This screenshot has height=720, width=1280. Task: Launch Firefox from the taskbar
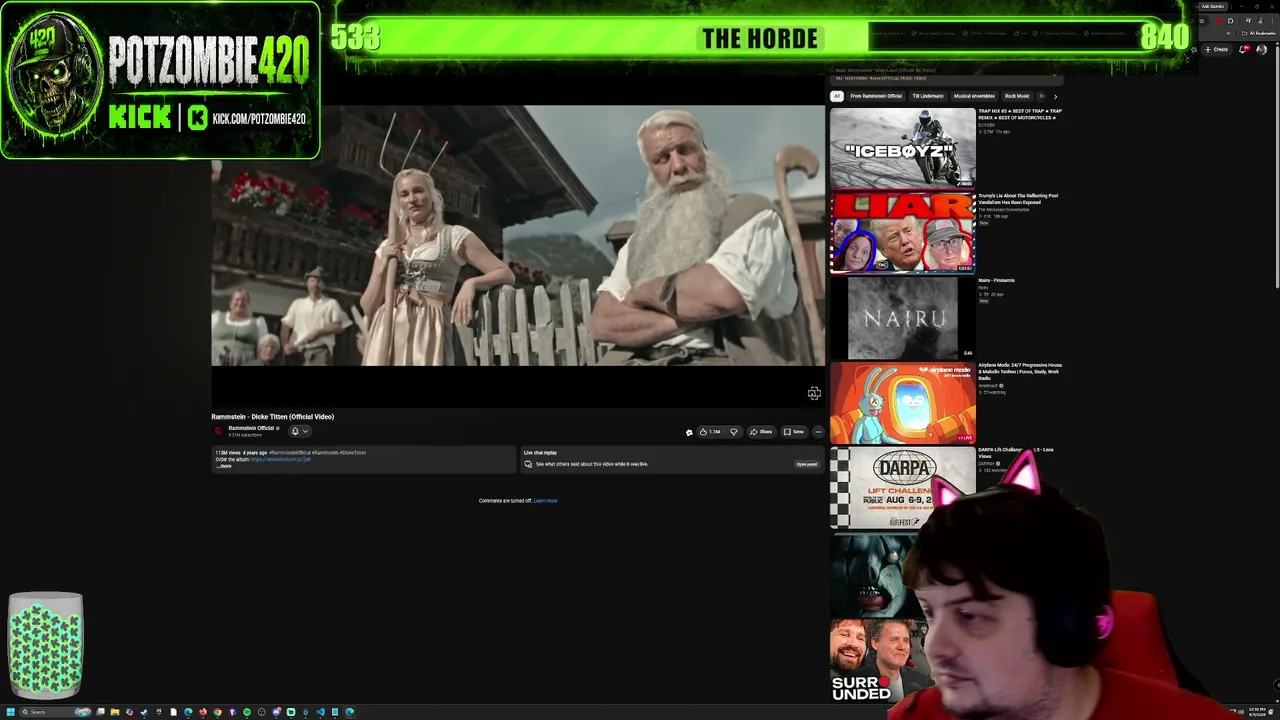click(x=203, y=712)
